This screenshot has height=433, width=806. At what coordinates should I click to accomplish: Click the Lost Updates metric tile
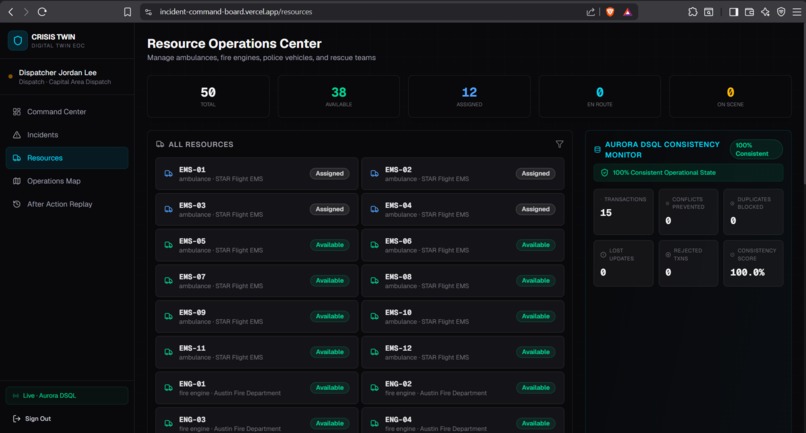point(624,263)
